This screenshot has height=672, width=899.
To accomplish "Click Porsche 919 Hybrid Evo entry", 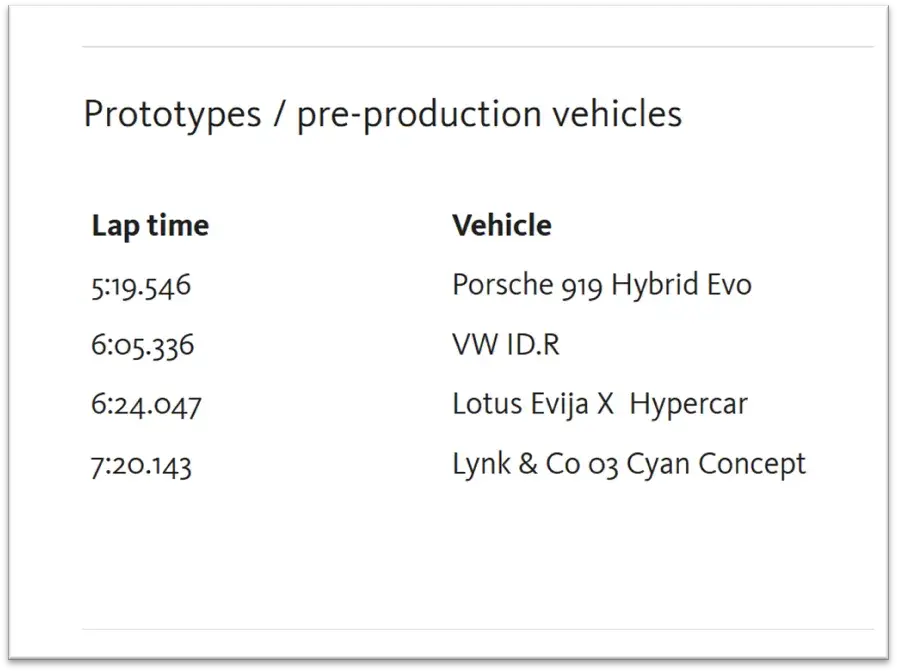I will 602,285.
